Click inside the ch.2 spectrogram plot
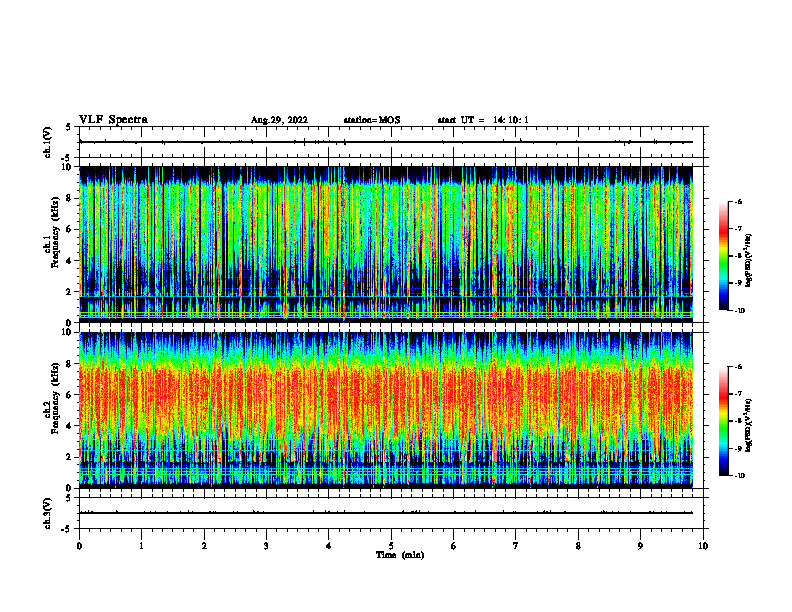 click(386, 410)
